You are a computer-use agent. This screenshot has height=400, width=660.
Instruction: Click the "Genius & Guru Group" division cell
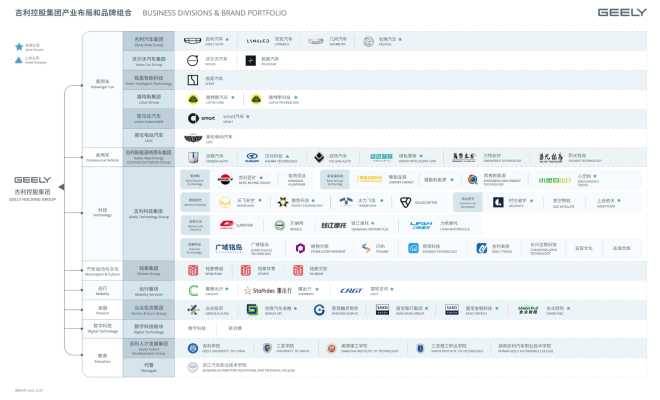pyautogui.click(x=149, y=310)
